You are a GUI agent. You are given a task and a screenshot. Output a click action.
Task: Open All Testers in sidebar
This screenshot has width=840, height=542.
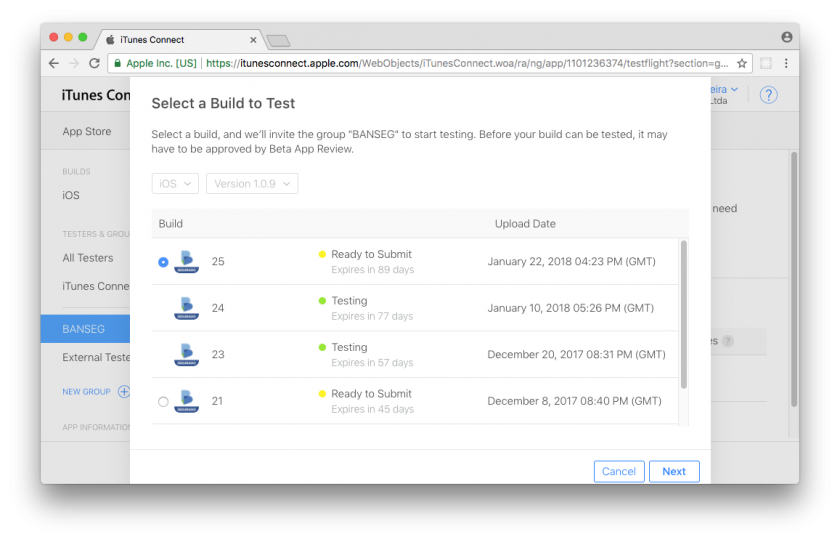88,258
